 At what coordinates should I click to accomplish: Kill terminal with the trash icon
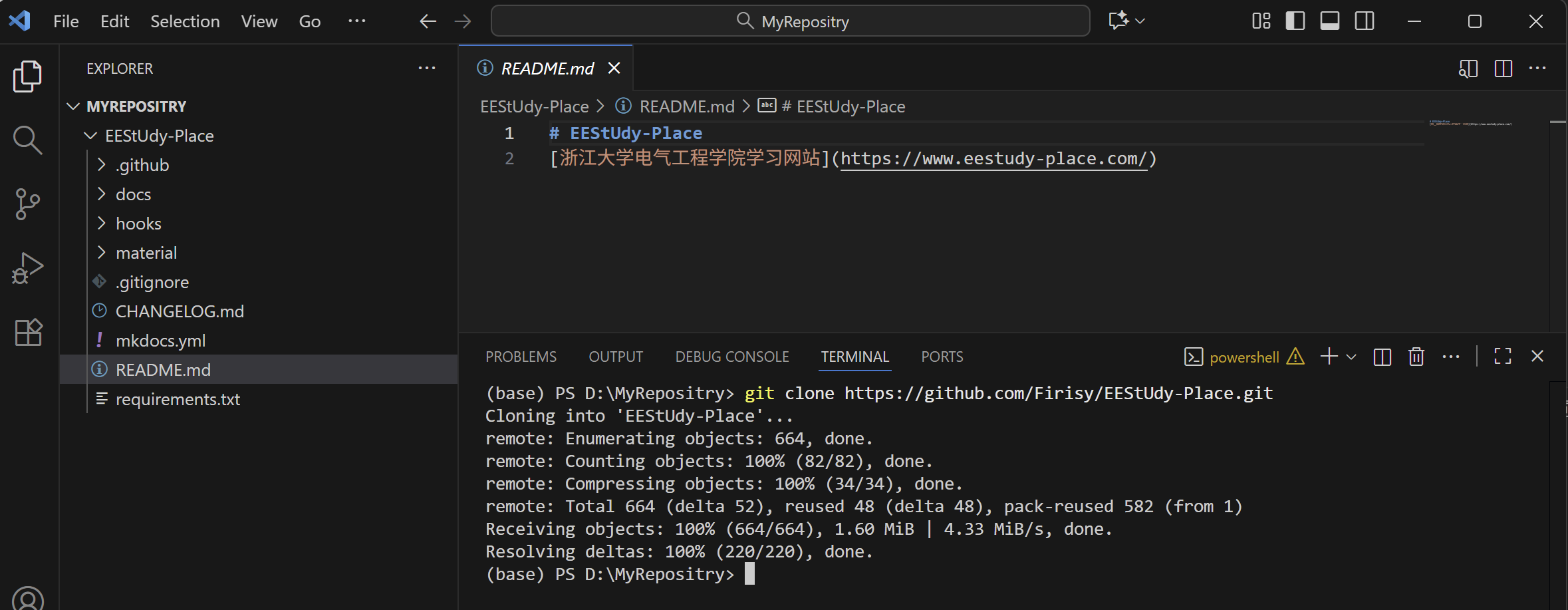point(1416,357)
